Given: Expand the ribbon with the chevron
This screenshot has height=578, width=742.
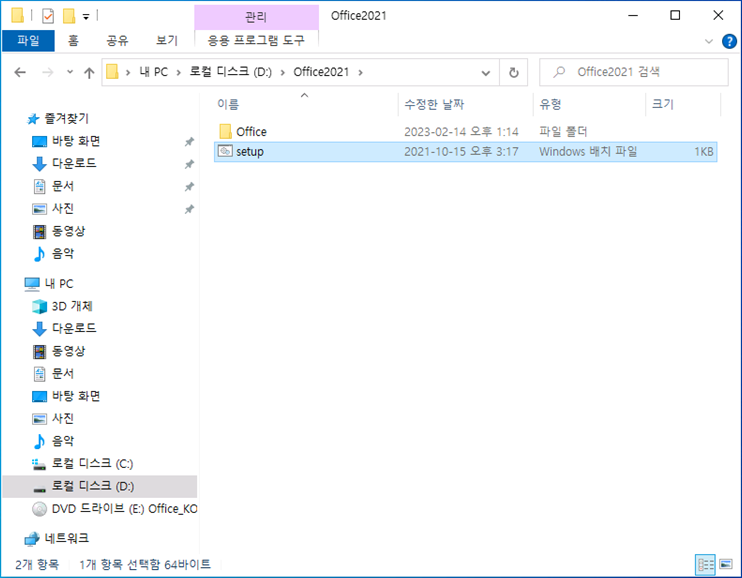Looking at the screenshot, I should point(708,41).
